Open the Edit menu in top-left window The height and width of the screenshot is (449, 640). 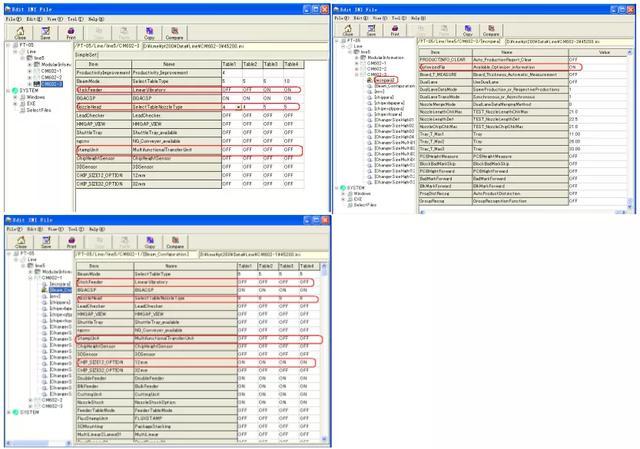click(x=34, y=19)
